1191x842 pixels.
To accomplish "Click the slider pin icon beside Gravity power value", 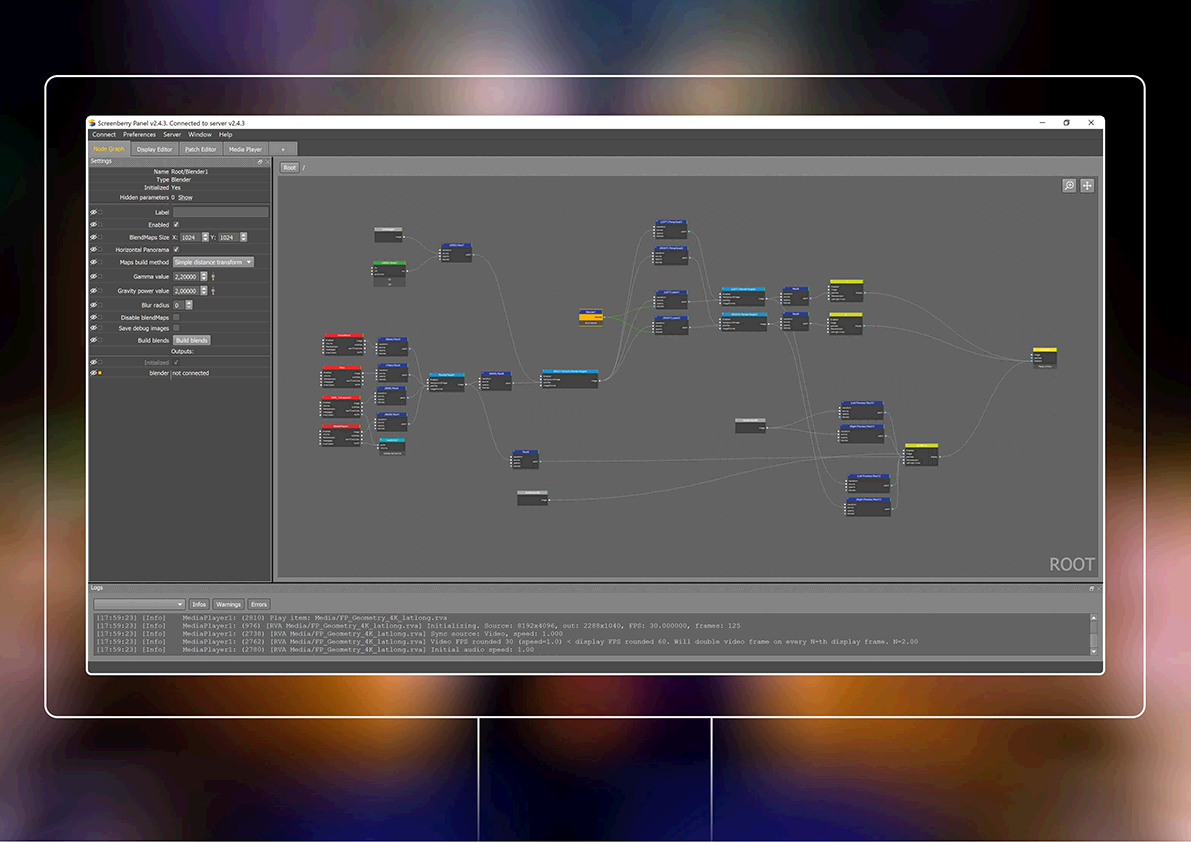I will click(x=213, y=291).
